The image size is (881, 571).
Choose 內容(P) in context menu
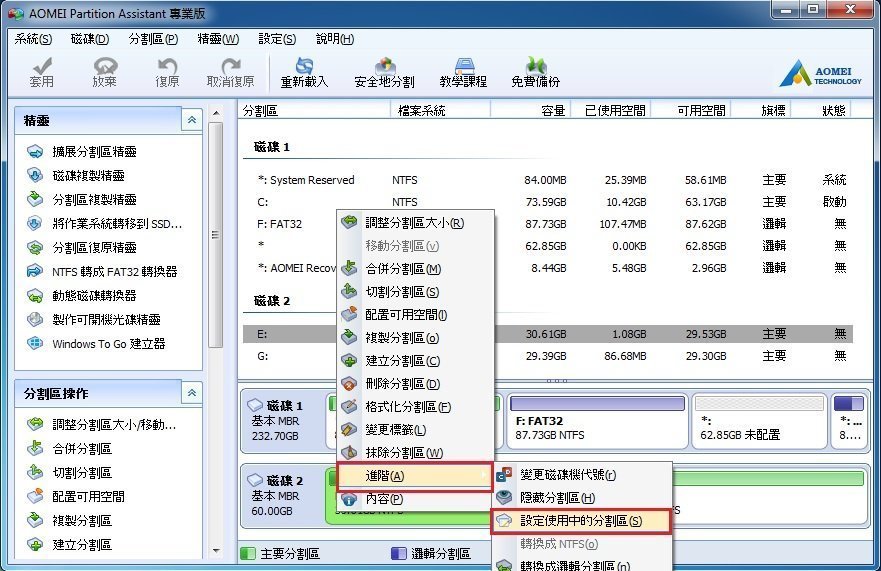(415, 499)
